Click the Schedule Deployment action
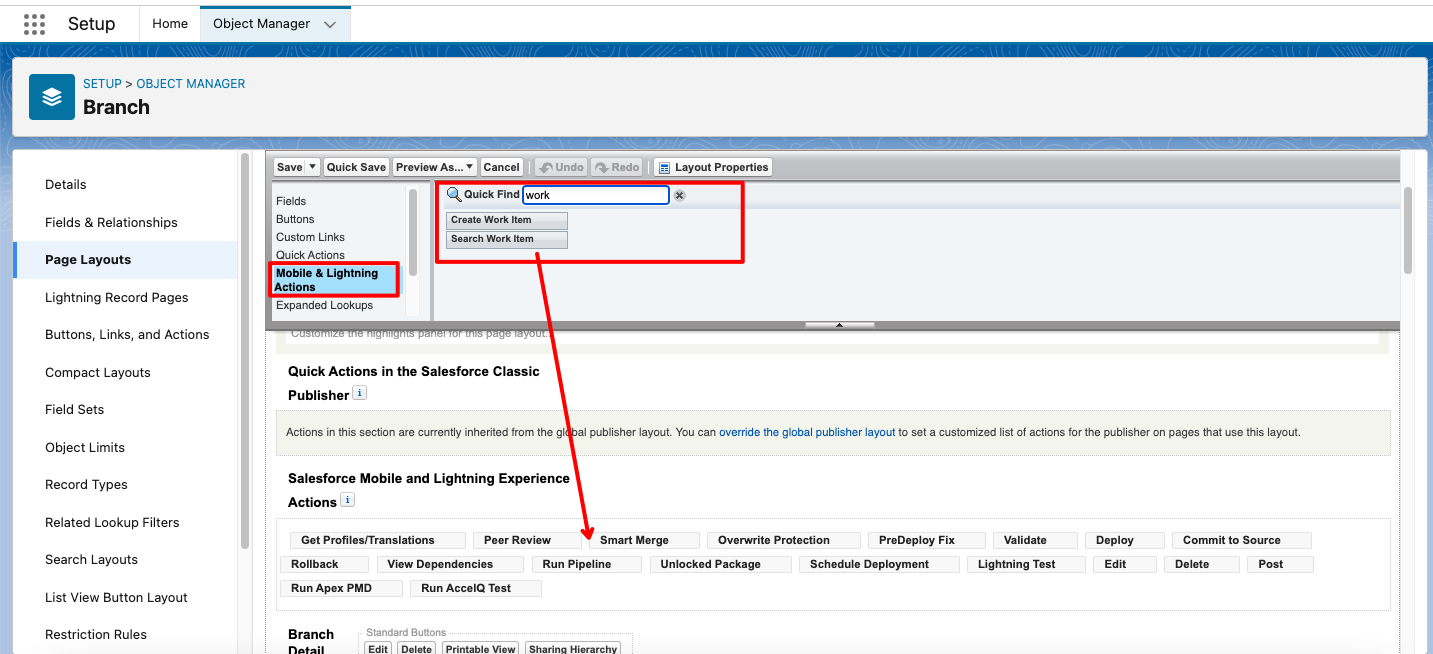Screen dimensions: 1433x654 point(879,564)
